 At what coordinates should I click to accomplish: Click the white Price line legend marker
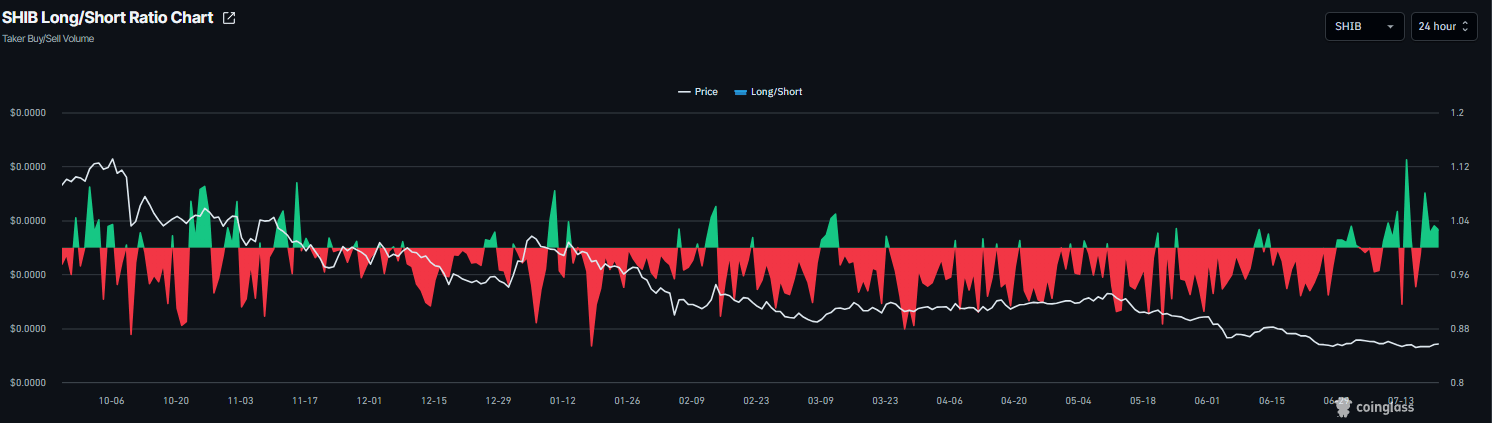pos(684,92)
